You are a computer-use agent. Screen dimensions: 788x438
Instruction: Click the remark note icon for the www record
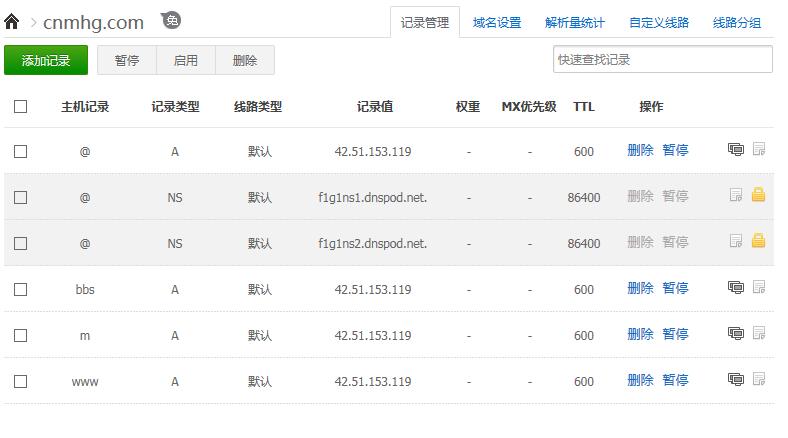(759, 380)
